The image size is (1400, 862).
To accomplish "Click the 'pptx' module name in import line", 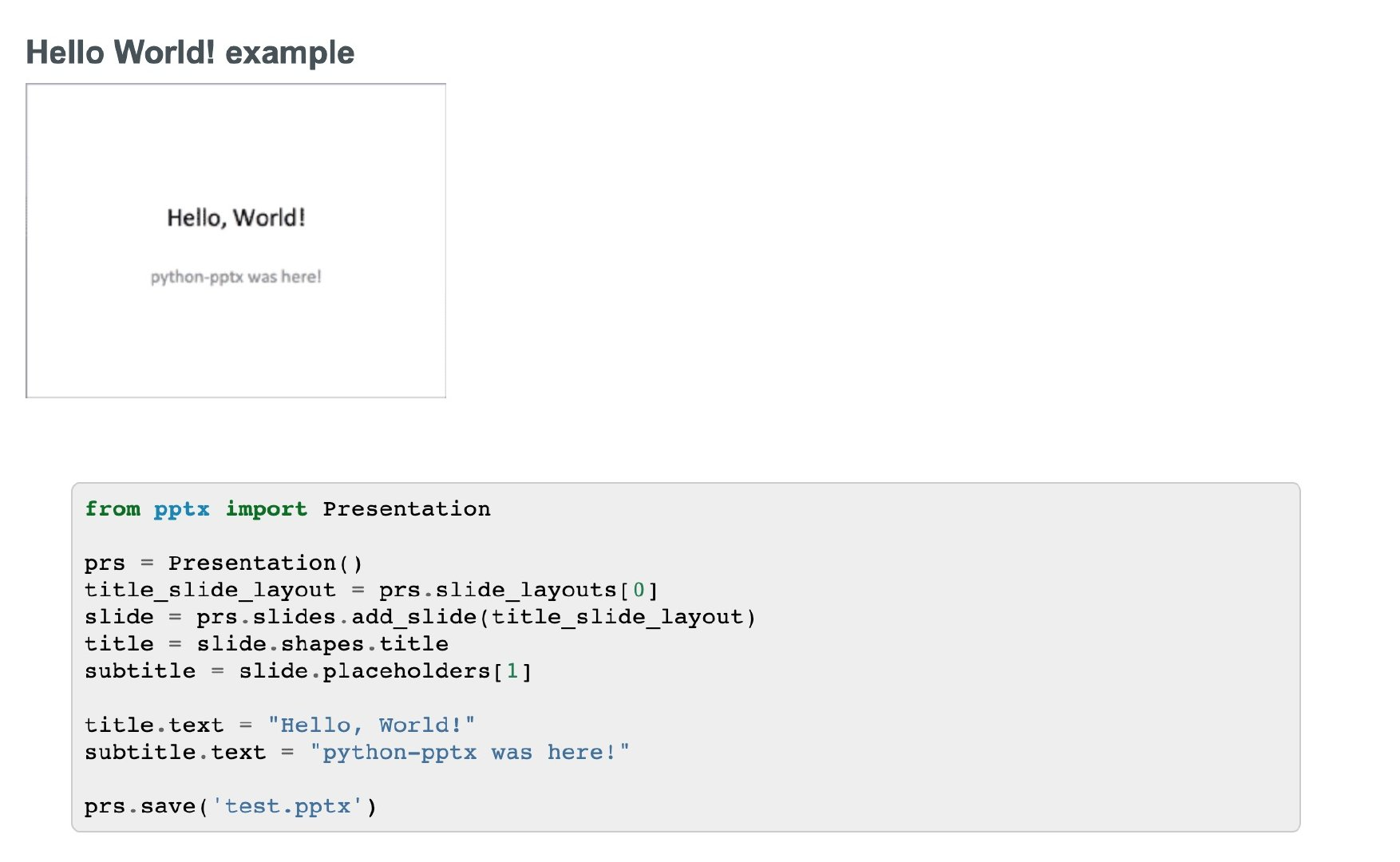I will [x=182, y=509].
